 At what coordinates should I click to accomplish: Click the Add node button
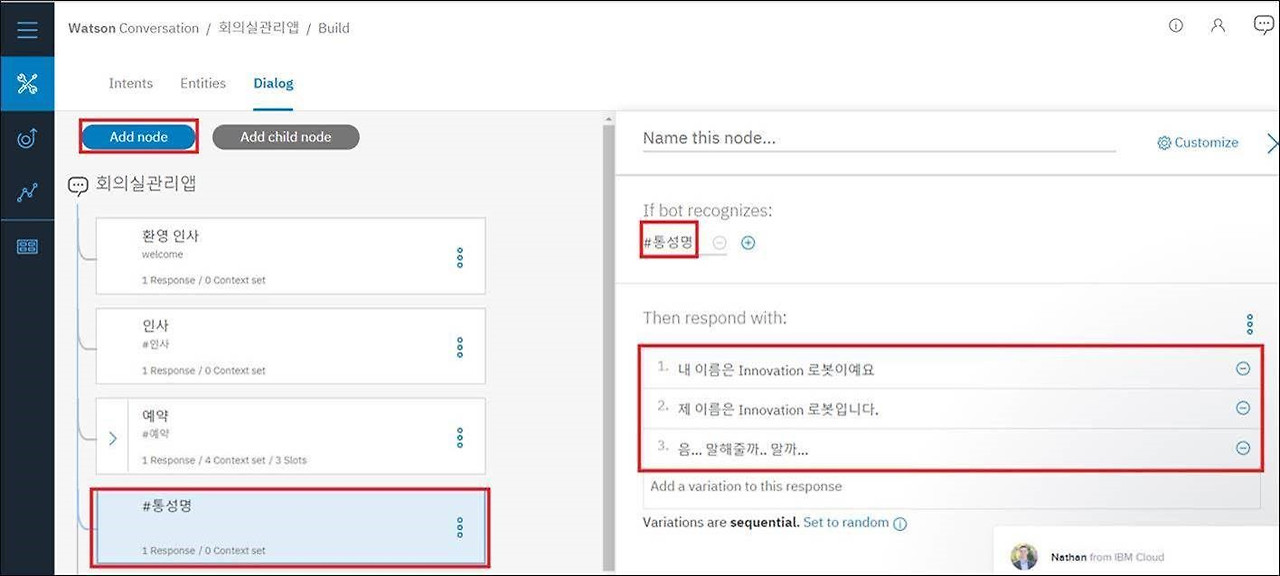138,137
